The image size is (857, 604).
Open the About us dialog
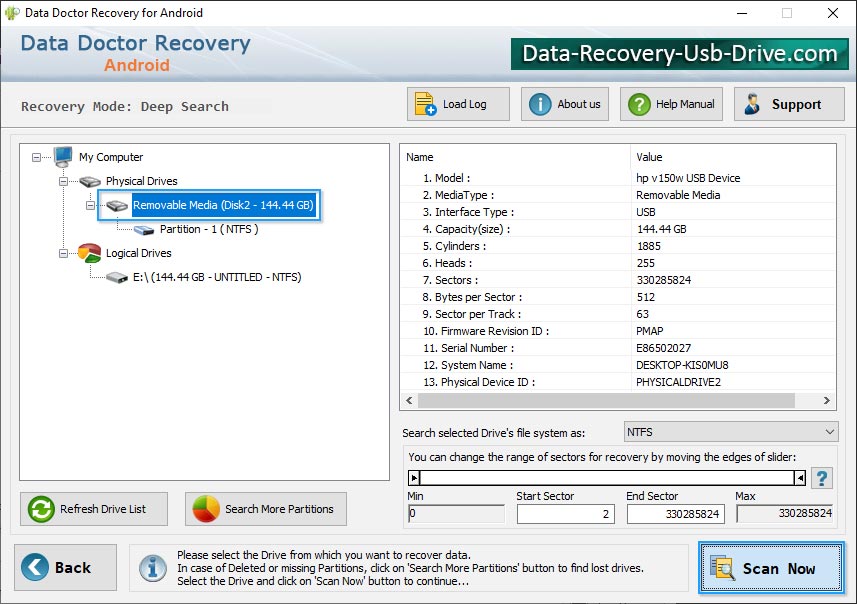tap(565, 104)
